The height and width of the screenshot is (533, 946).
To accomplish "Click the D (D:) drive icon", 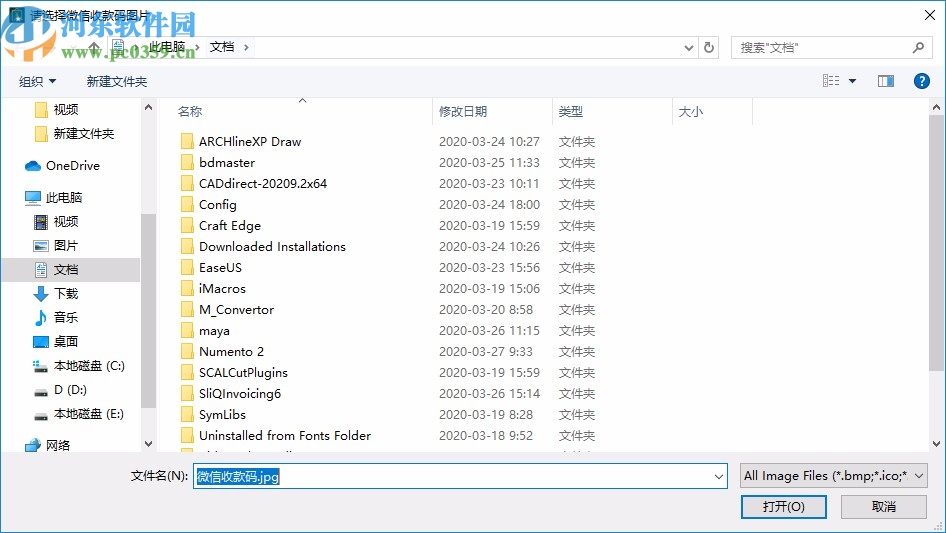I will pyautogui.click(x=40, y=391).
